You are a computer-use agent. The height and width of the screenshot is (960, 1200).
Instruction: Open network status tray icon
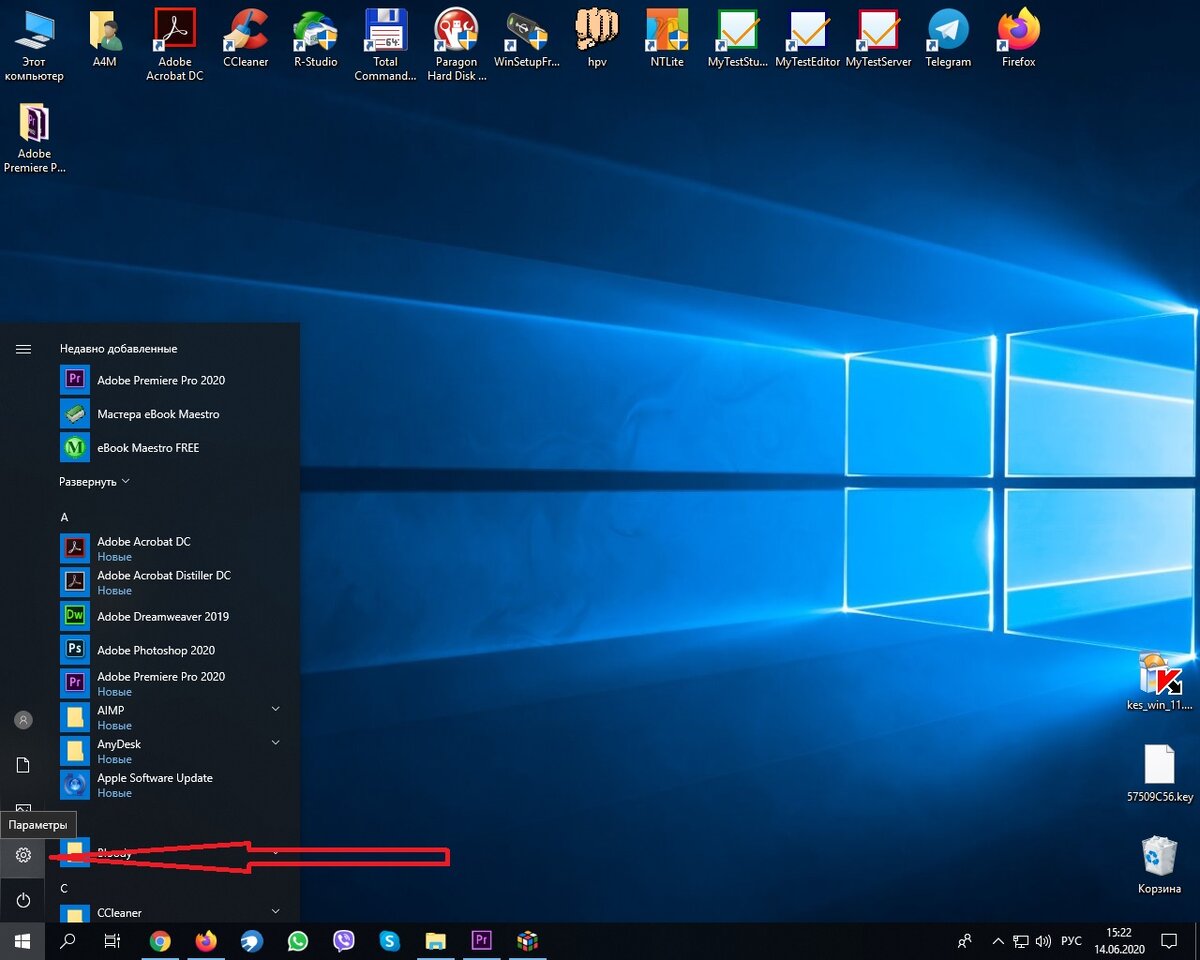click(1021, 941)
